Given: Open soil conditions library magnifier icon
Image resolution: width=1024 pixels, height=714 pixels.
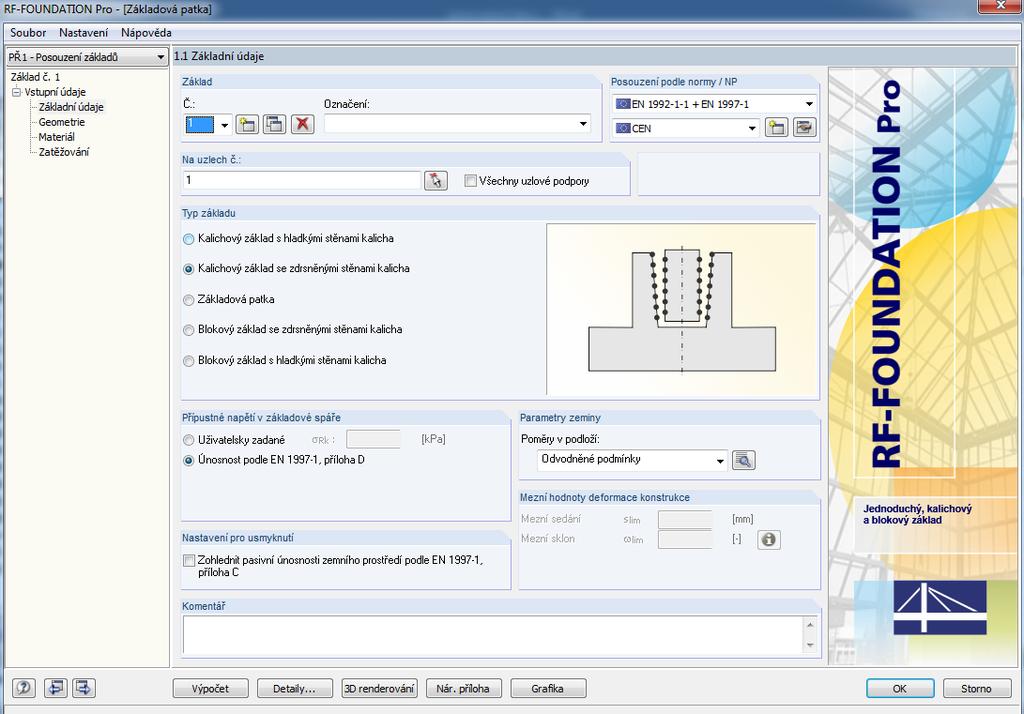Looking at the screenshot, I should pos(743,460).
